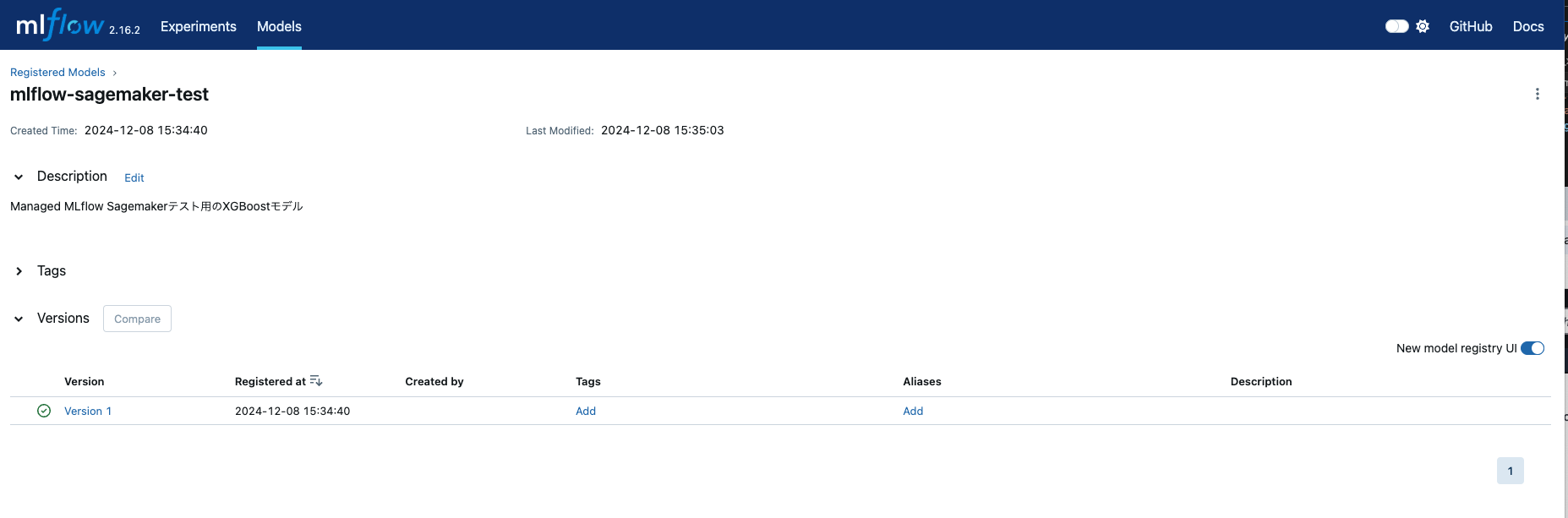Go to Registered Models breadcrumb
The height and width of the screenshot is (518, 1568).
tap(57, 73)
